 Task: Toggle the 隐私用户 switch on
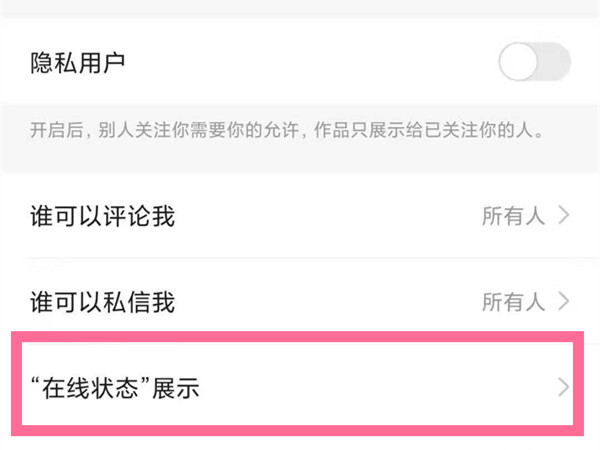coord(534,64)
